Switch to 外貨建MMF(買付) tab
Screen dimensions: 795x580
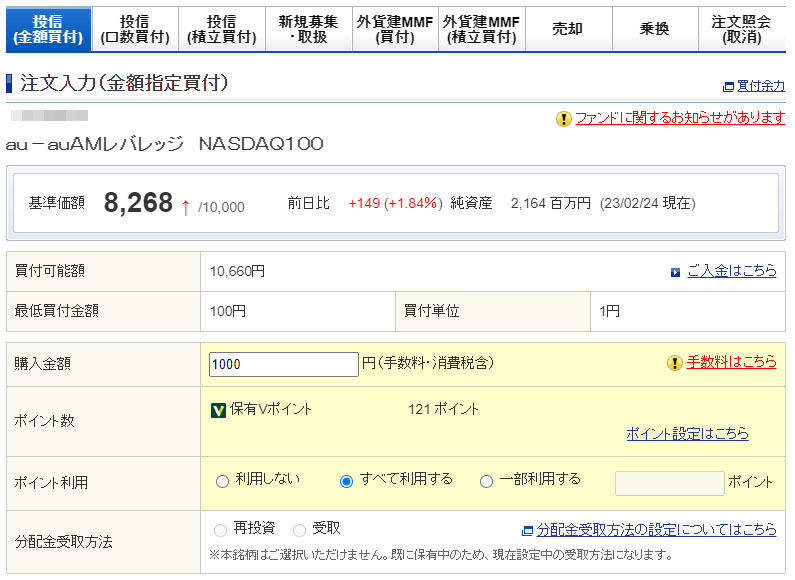395,30
